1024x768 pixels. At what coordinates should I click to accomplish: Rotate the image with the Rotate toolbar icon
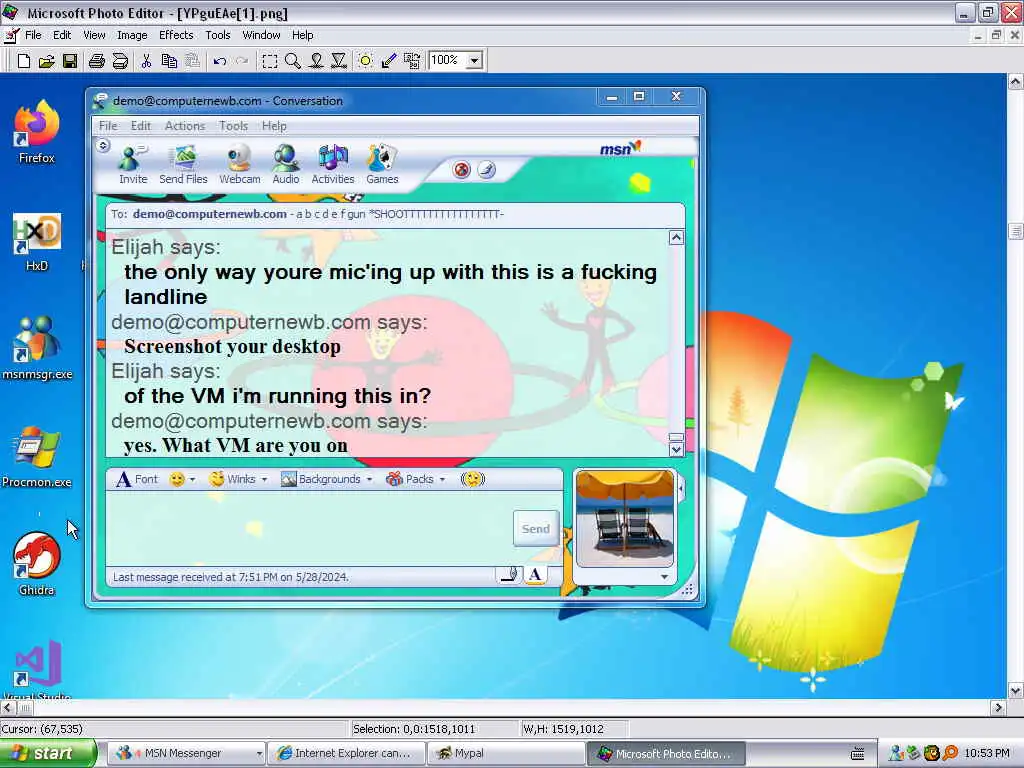(411, 61)
